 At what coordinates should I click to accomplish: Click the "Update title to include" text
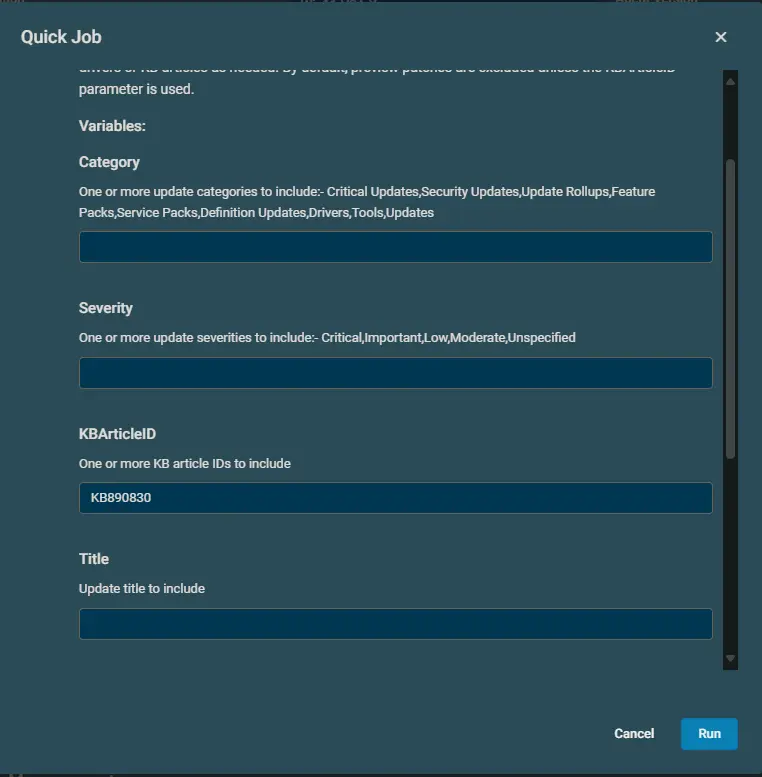(142, 589)
